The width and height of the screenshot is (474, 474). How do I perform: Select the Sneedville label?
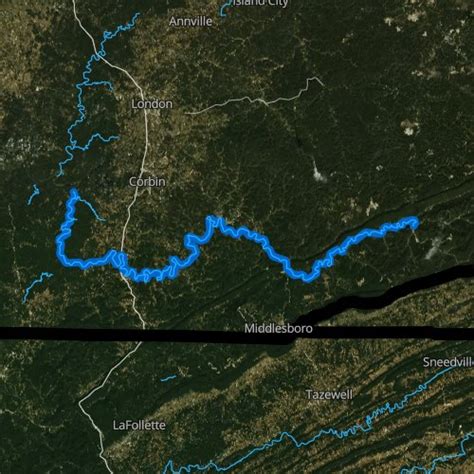click(448, 362)
